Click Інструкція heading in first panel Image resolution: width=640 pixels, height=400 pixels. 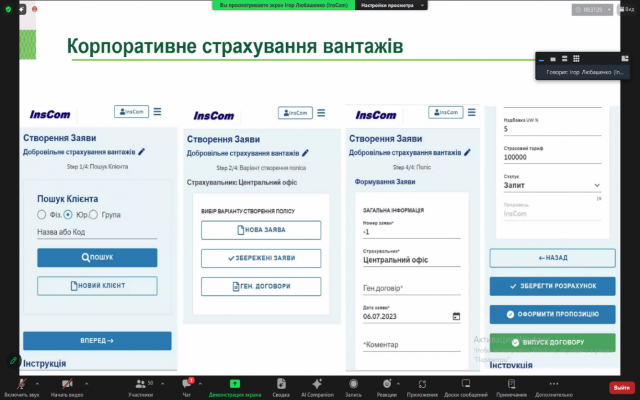click(44, 363)
